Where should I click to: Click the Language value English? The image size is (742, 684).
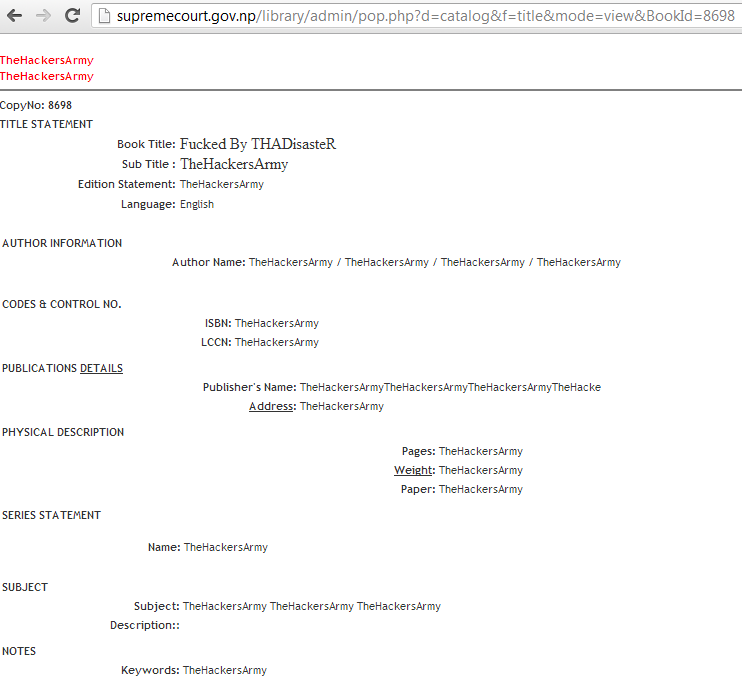197,204
